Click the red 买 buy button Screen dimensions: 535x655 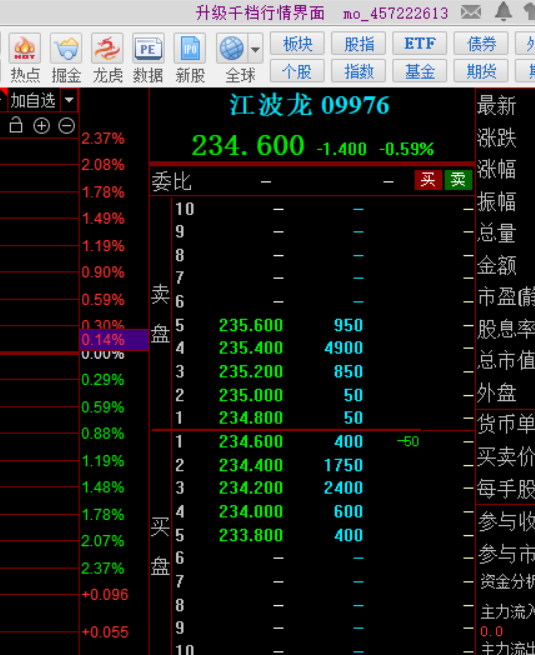(x=428, y=180)
